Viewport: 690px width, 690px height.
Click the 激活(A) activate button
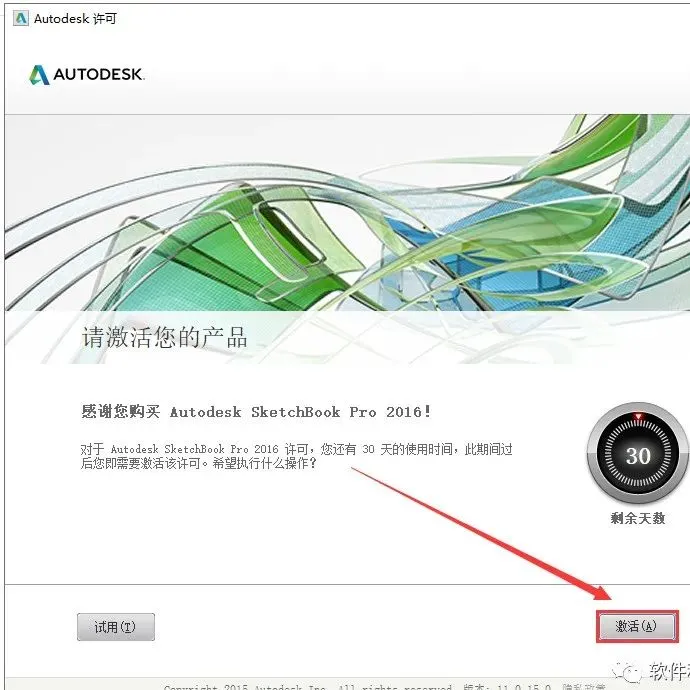[636, 626]
